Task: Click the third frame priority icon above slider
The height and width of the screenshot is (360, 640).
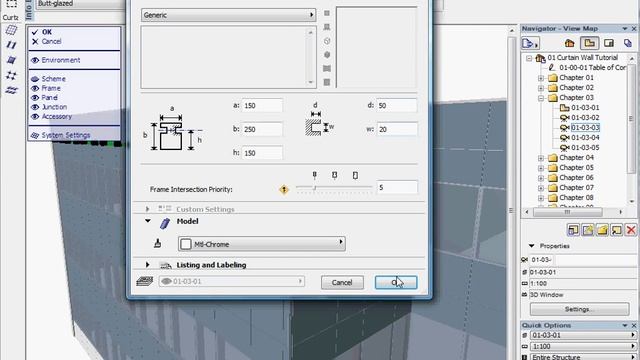Action: coord(355,175)
